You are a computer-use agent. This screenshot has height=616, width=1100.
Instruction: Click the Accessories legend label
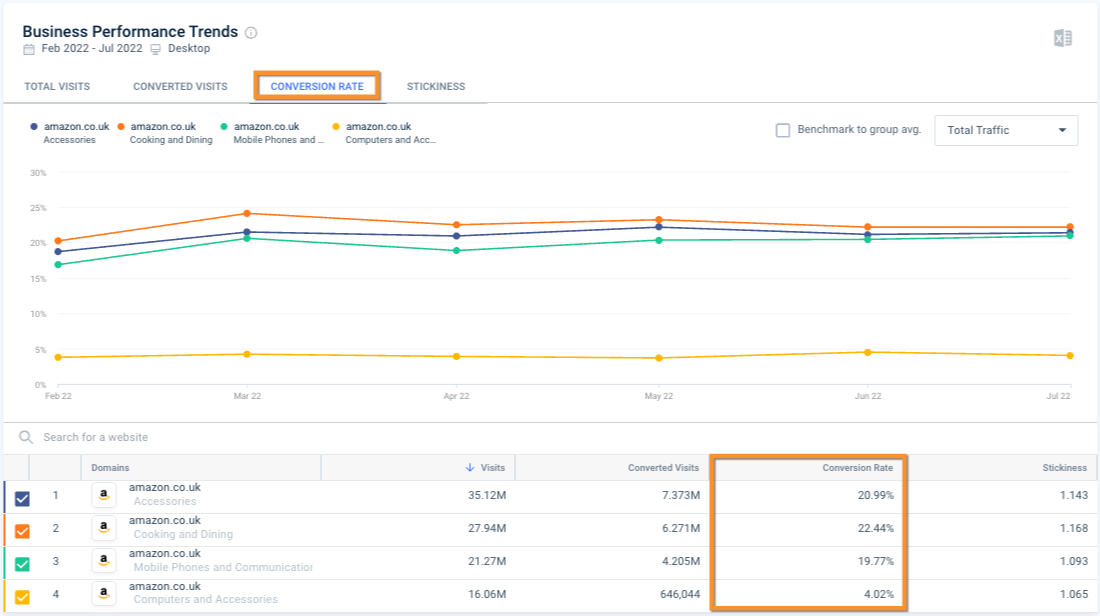[69, 140]
